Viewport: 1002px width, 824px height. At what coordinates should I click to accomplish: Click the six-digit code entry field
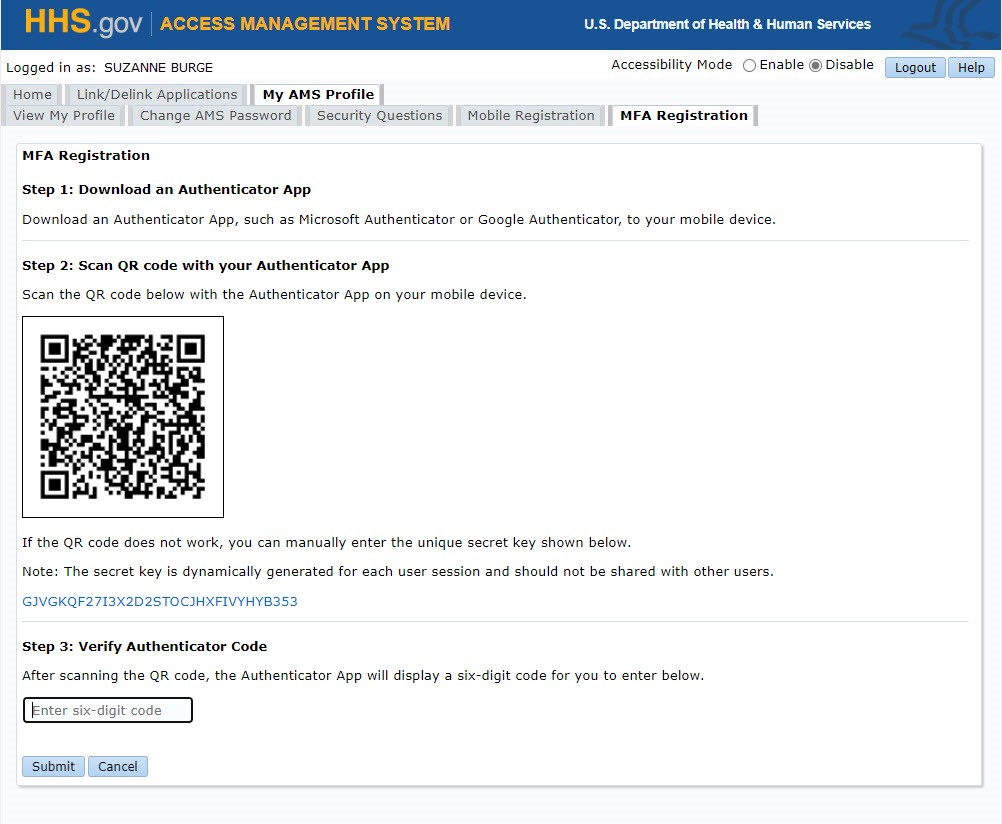coord(107,709)
